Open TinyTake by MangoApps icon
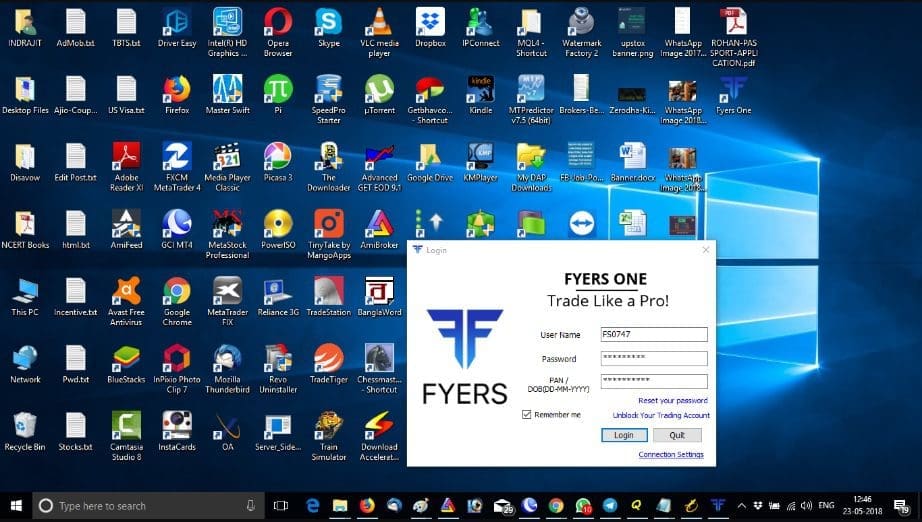Viewport: 922px width, 522px height. 329,234
